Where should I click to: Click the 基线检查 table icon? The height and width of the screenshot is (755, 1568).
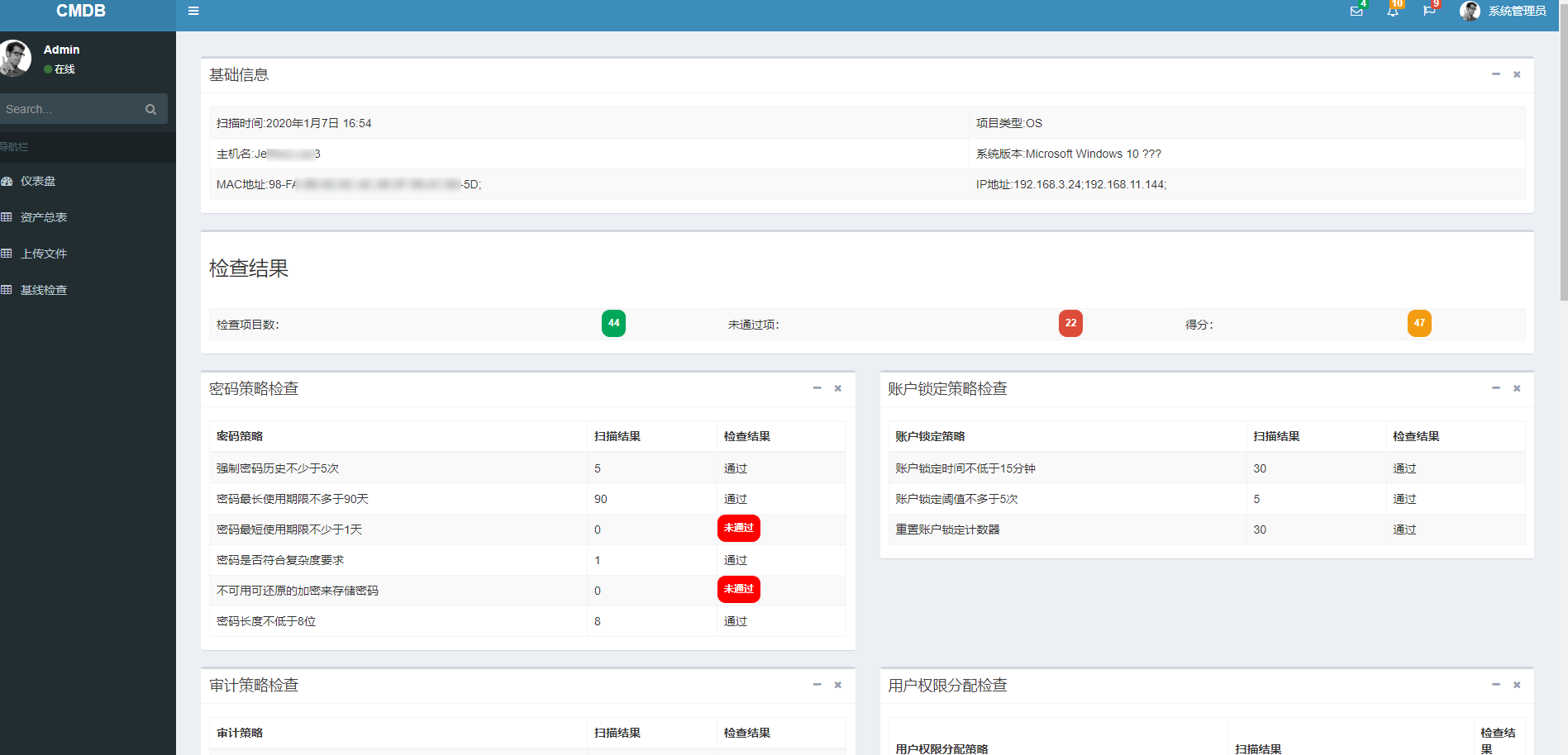[7, 290]
